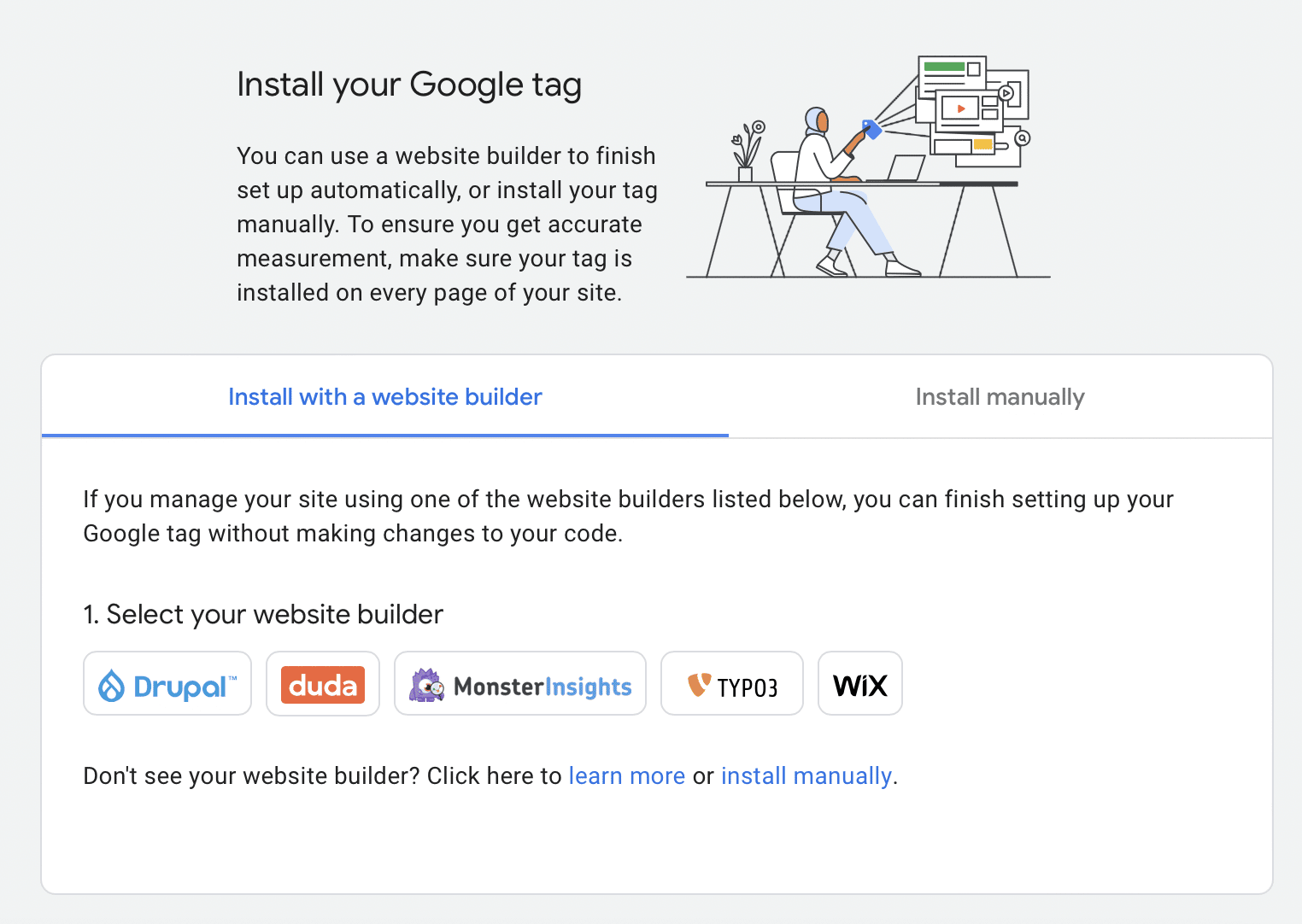Open the learn more link
Screen dimensions: 1302x924
pyautogui.click(x=627, y=775)
